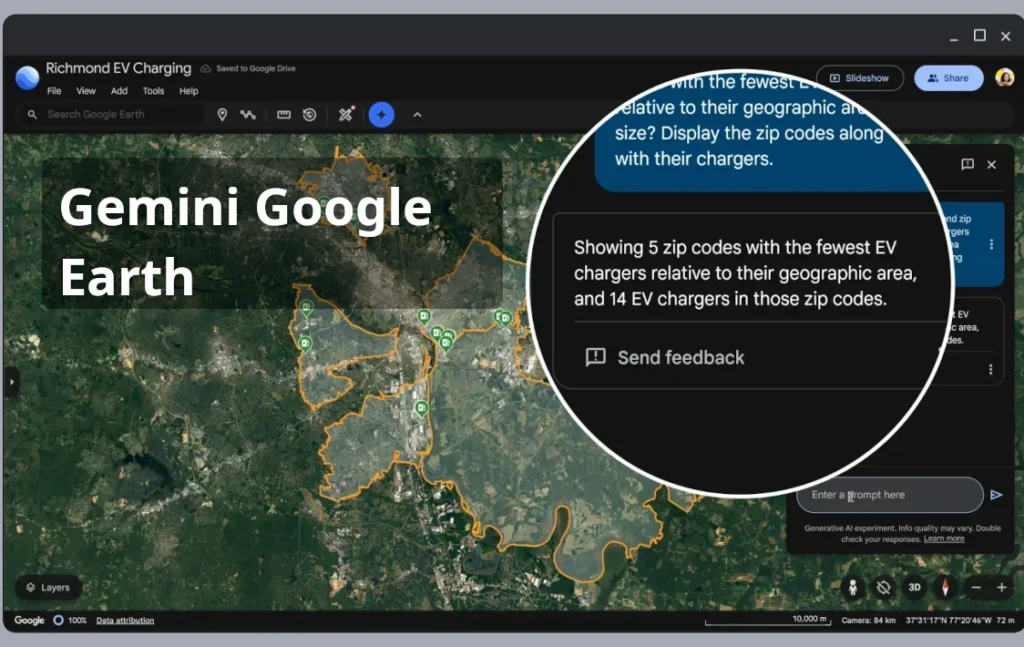Screen dimensions: 1024x647
Task: Select the placemark pin tool
Action: tap(223, 114)
